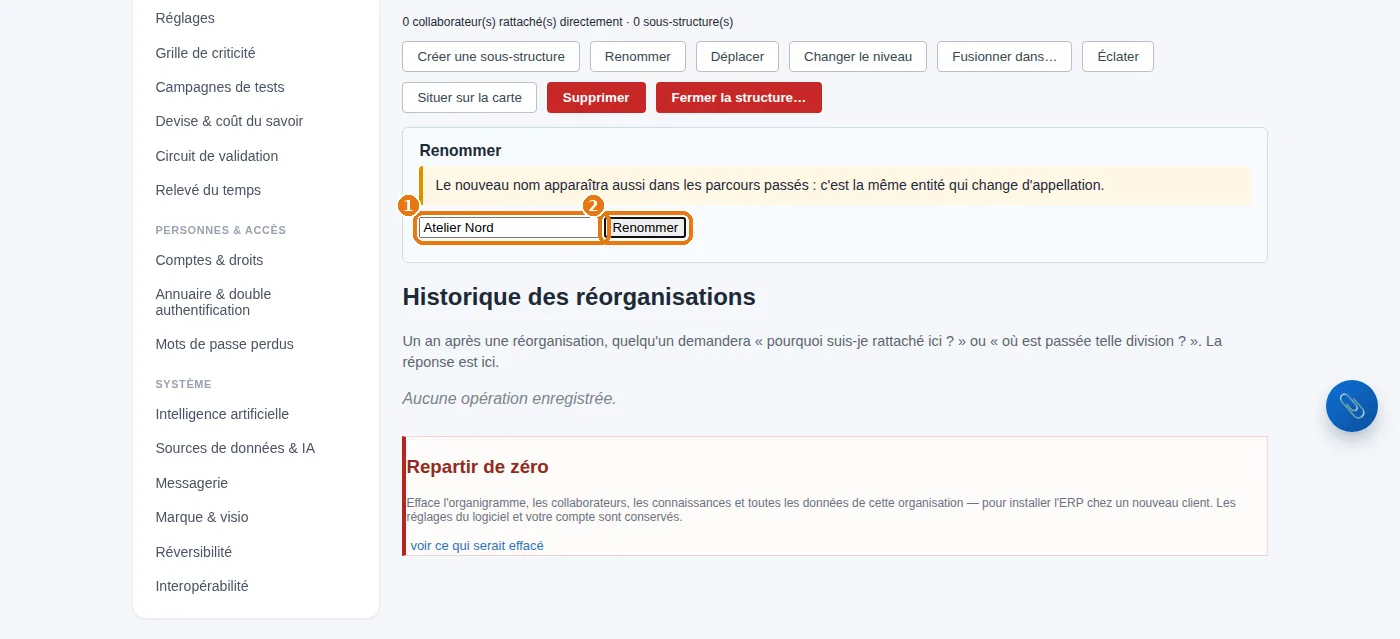Click the red Supprimer button

596,97
